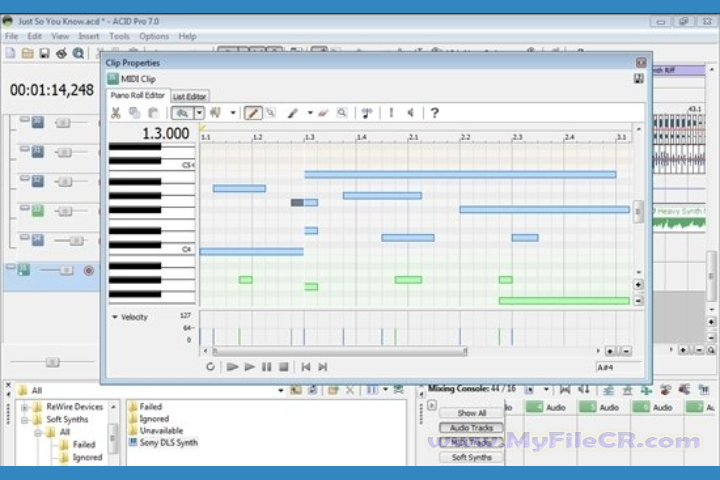Image resolution: width=720 pixels, height=480 pixels.
Task: Zoom in piano roll vertically with plus button
Action: (x=638, y=285)
